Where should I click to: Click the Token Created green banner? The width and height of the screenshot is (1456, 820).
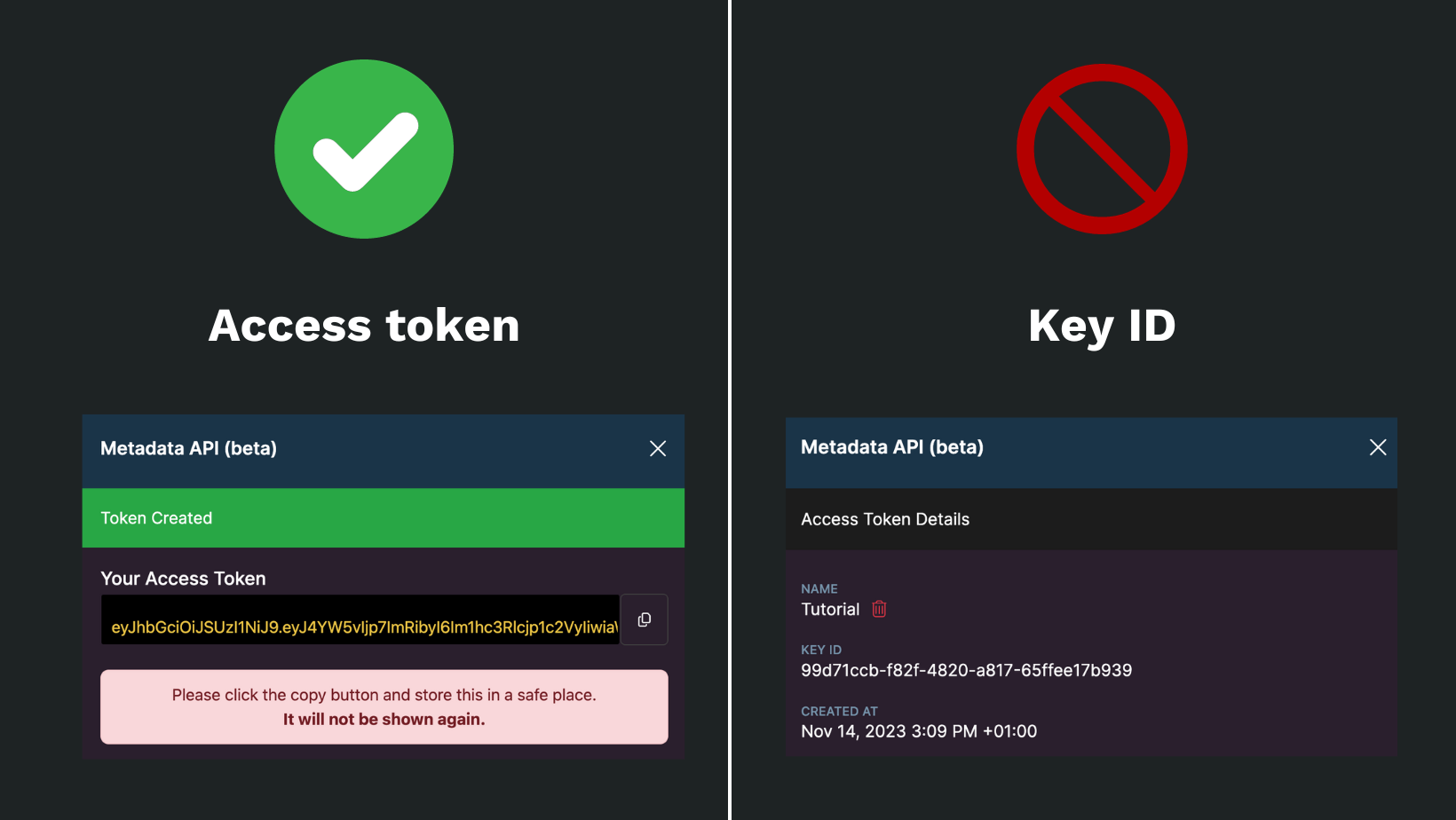(x=383, y=517)
